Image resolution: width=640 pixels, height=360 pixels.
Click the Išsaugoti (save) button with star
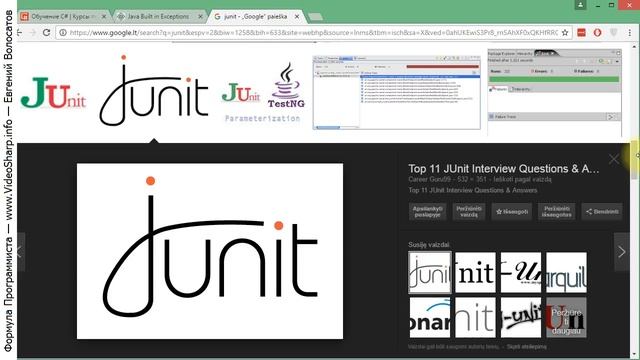(x=512, y=211)
